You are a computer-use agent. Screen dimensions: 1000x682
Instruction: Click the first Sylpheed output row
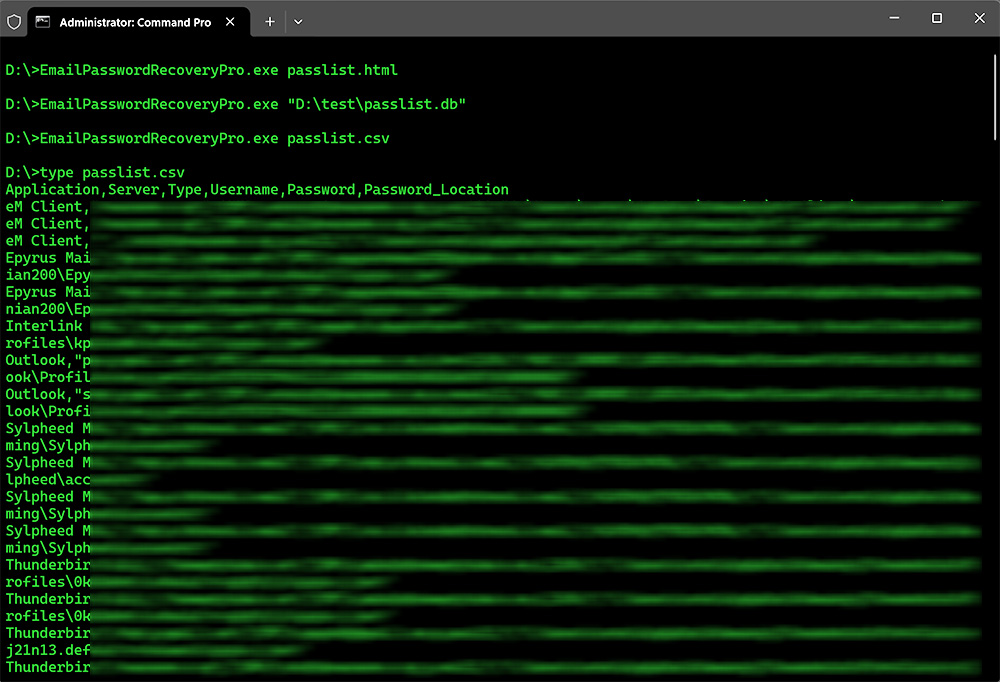(46, 428)
